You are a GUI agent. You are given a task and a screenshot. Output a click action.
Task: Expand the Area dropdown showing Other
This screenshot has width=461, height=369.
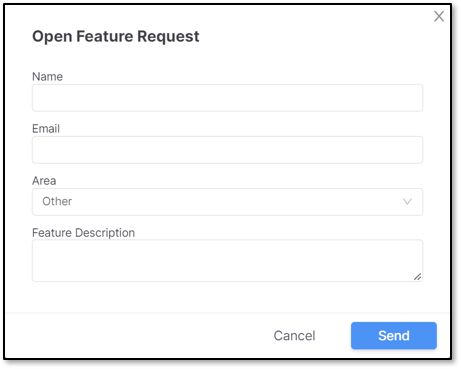pos(227,202)
